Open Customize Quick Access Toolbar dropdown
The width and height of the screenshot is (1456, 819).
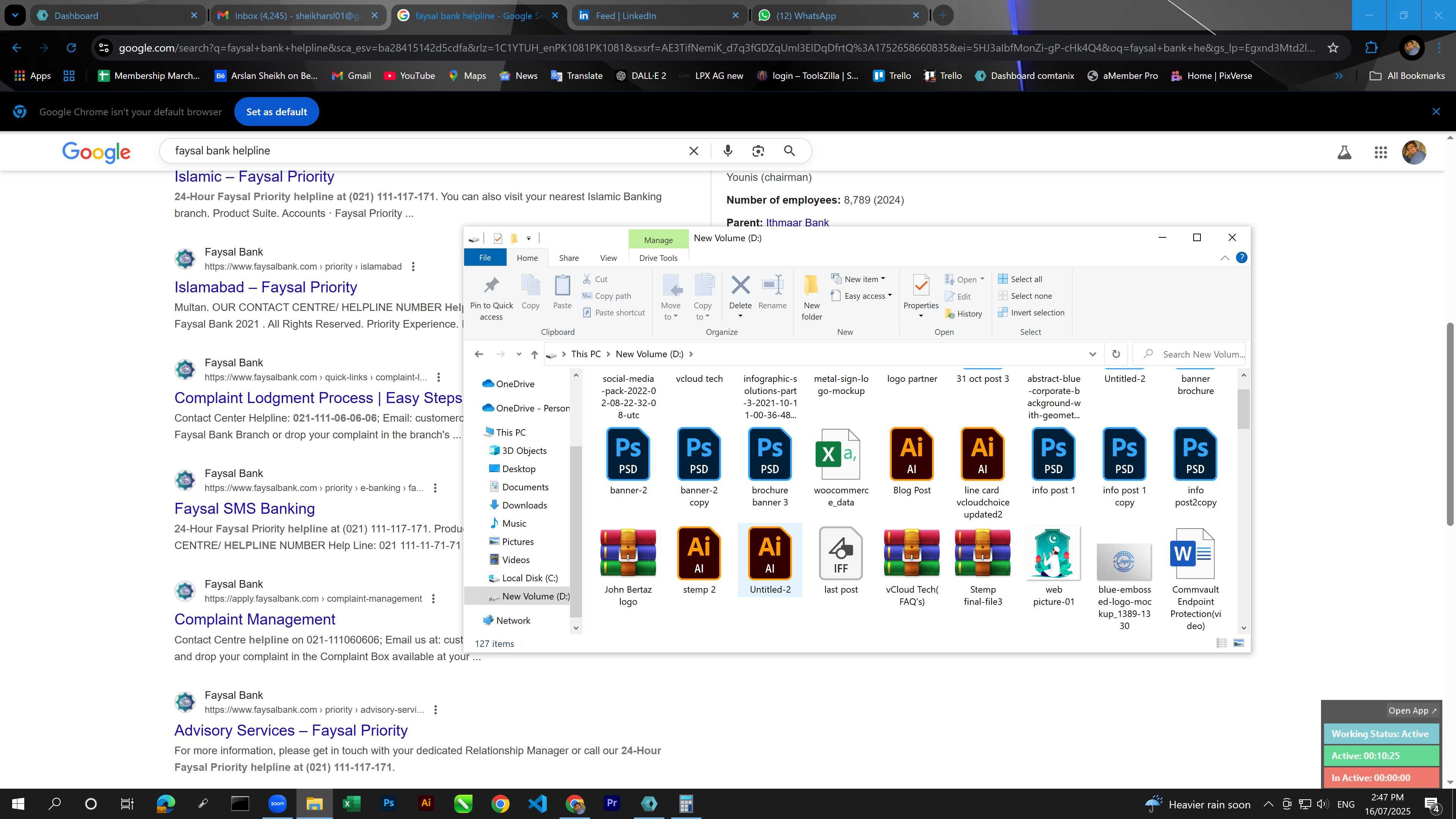tap(529, 238)
